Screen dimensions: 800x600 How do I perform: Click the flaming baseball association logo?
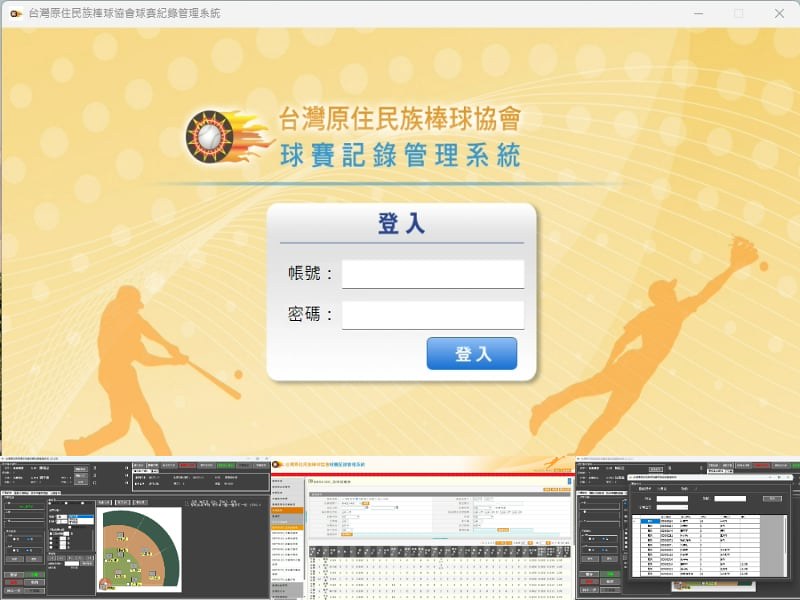coord(212,136)
